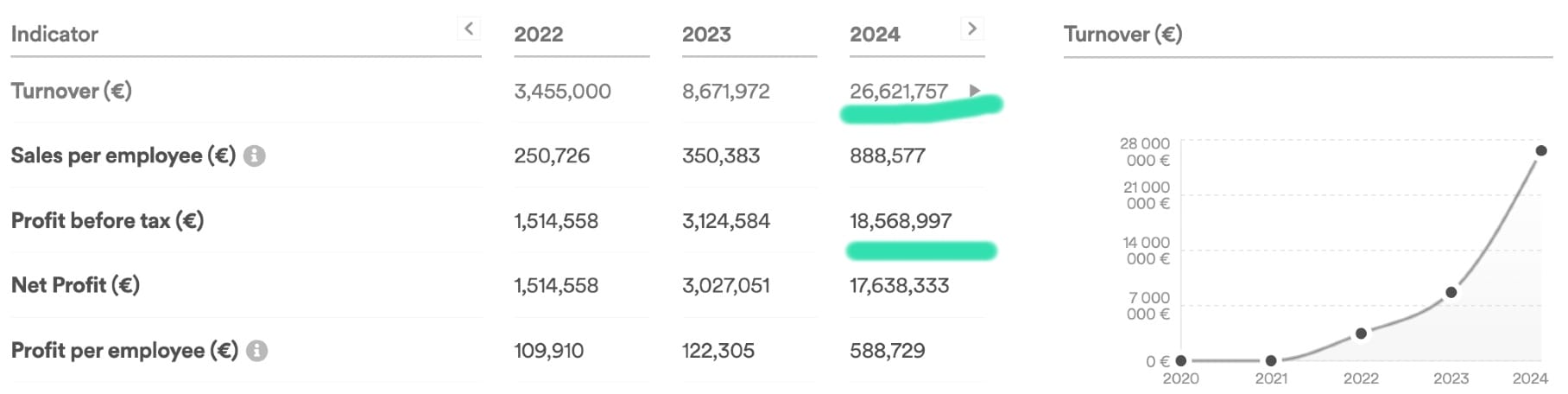Click the previous years left chevron
1568x394 pixels.
tap(468, 29)
